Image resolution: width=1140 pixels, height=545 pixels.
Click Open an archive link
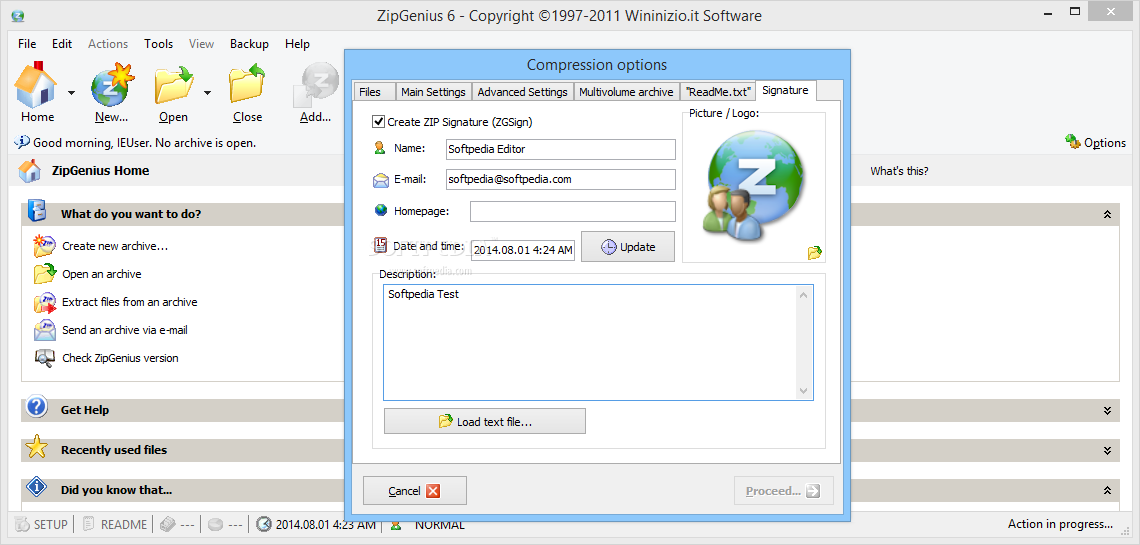pos(102,274)
